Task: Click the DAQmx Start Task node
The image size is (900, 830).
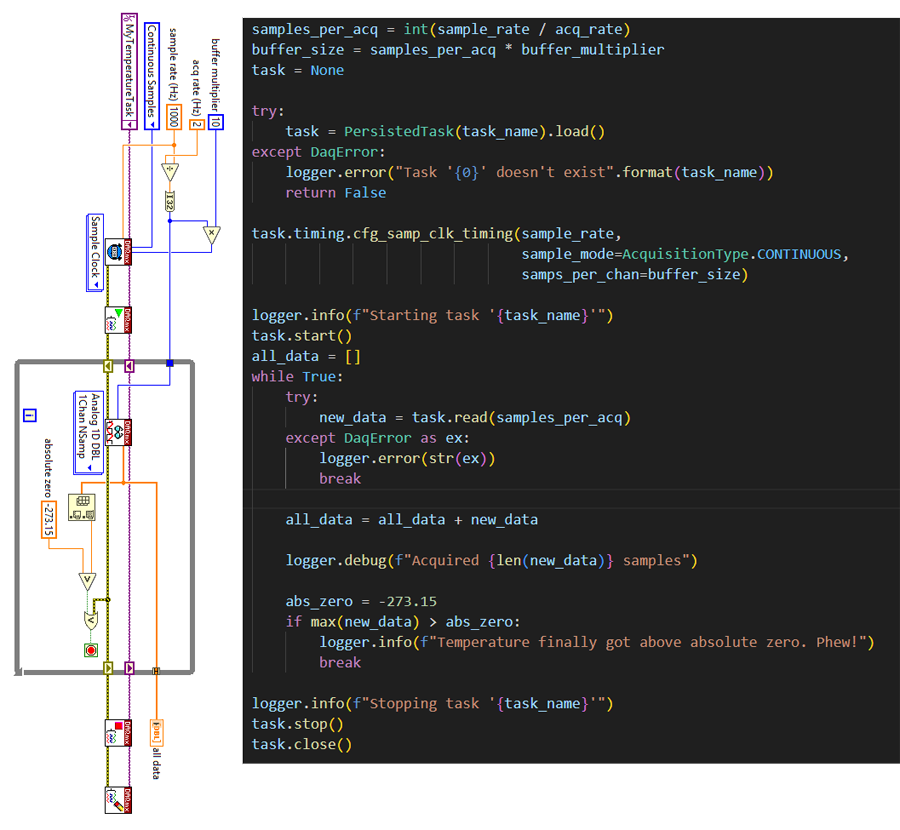Action: coord(118,320)
